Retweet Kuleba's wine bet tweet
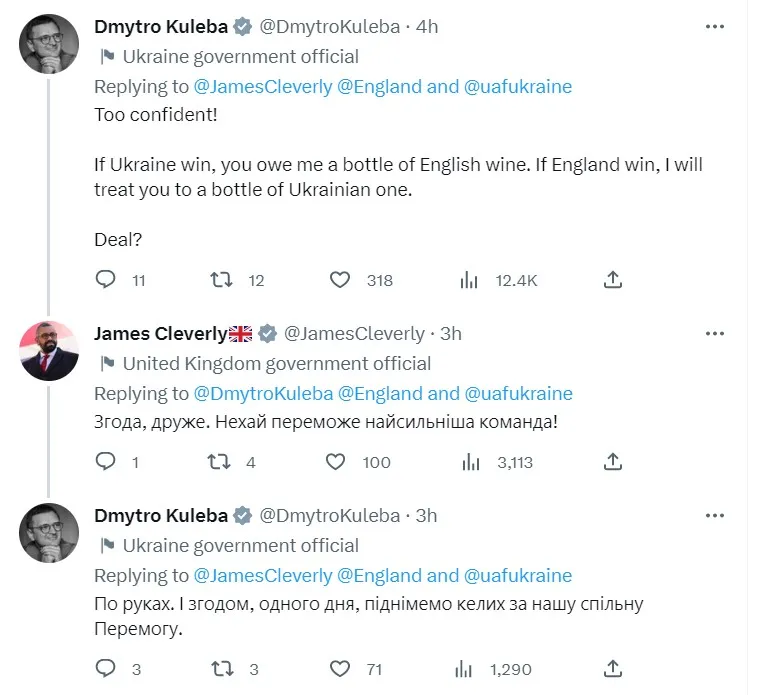This screenshot has height=695, width=757. pos(223,280)
